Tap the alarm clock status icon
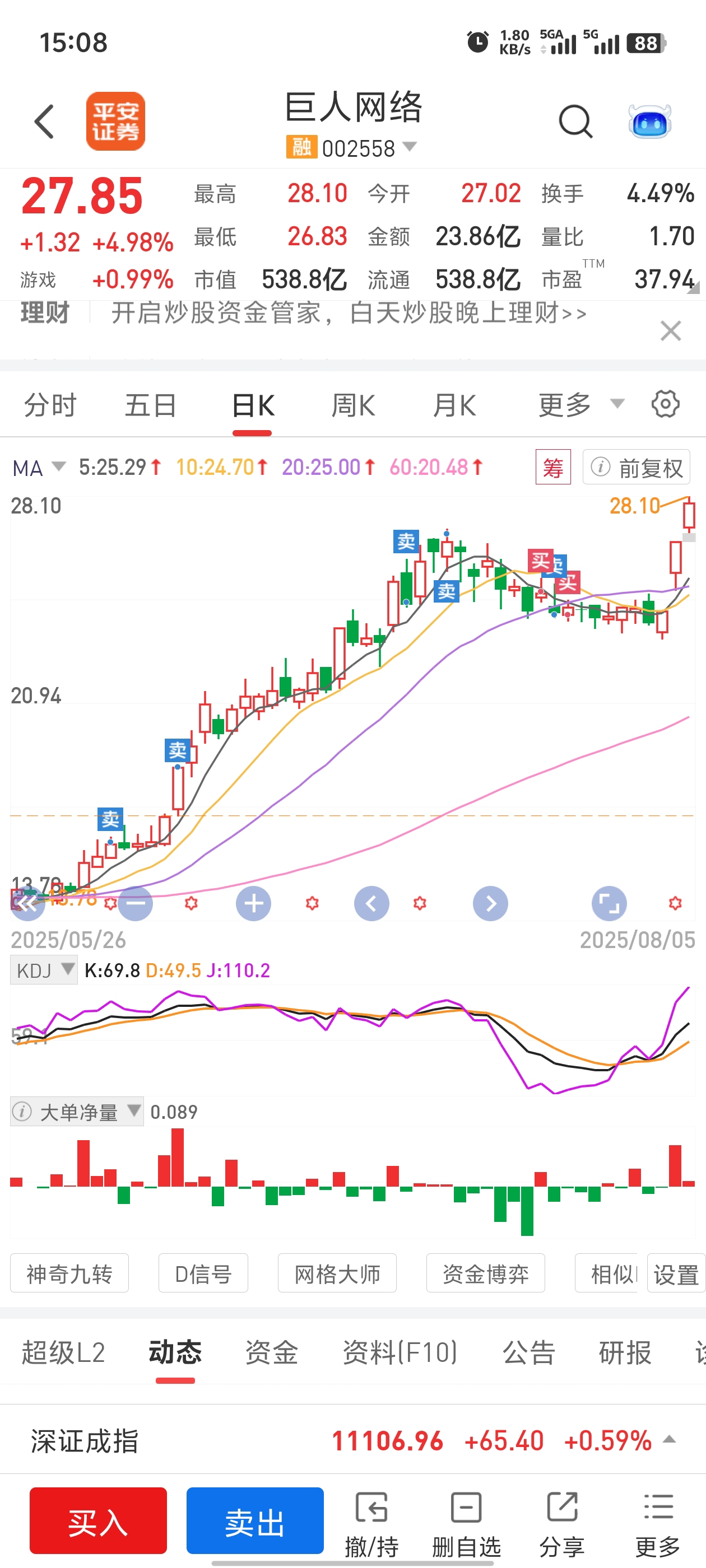The image size is (706, 1568). click(x=477, y=43)
